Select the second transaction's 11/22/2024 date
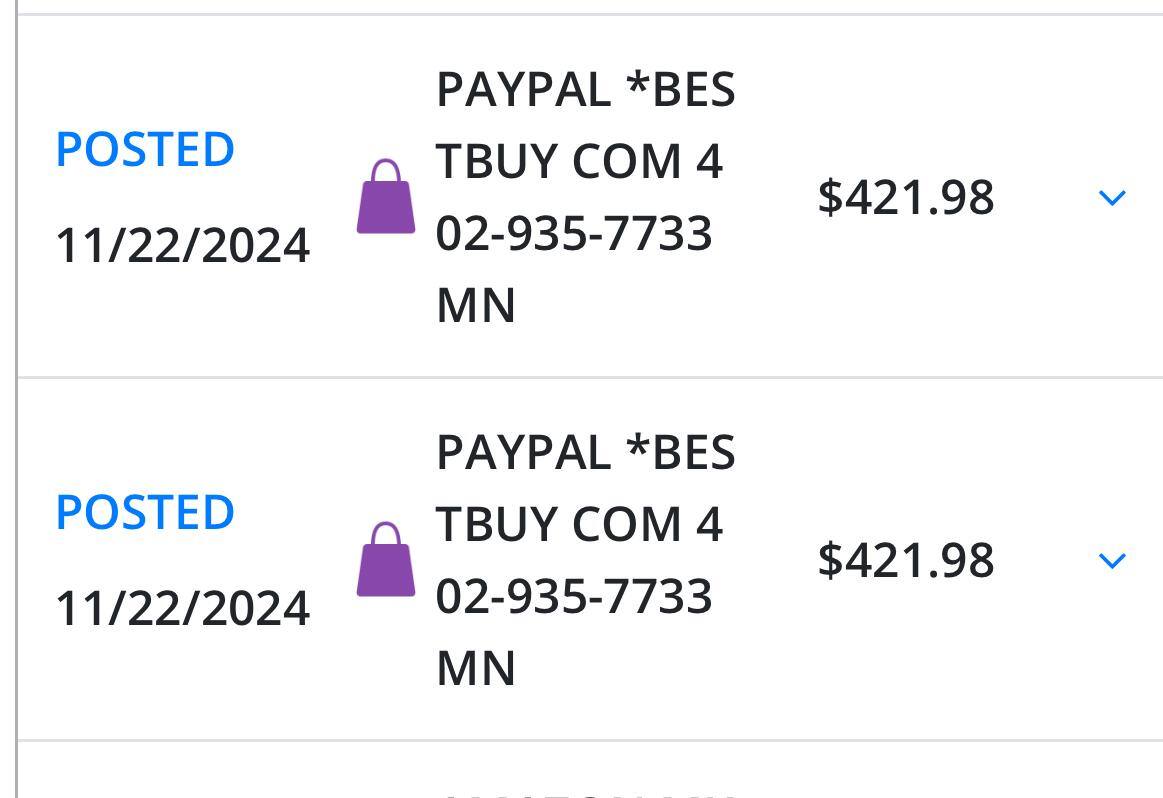The height and width of the screenshot is (798, 1163). [182, 608]
